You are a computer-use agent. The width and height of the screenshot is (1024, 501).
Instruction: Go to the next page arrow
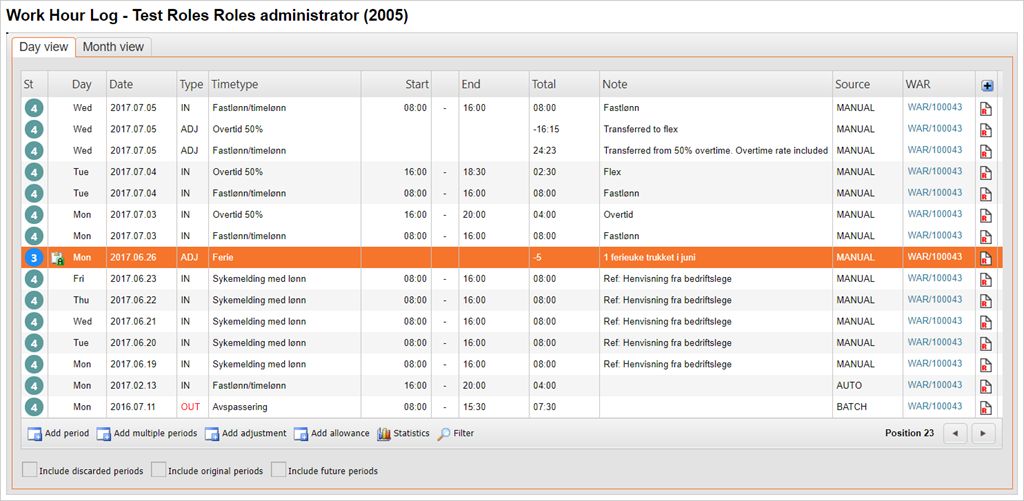point(984,433)
